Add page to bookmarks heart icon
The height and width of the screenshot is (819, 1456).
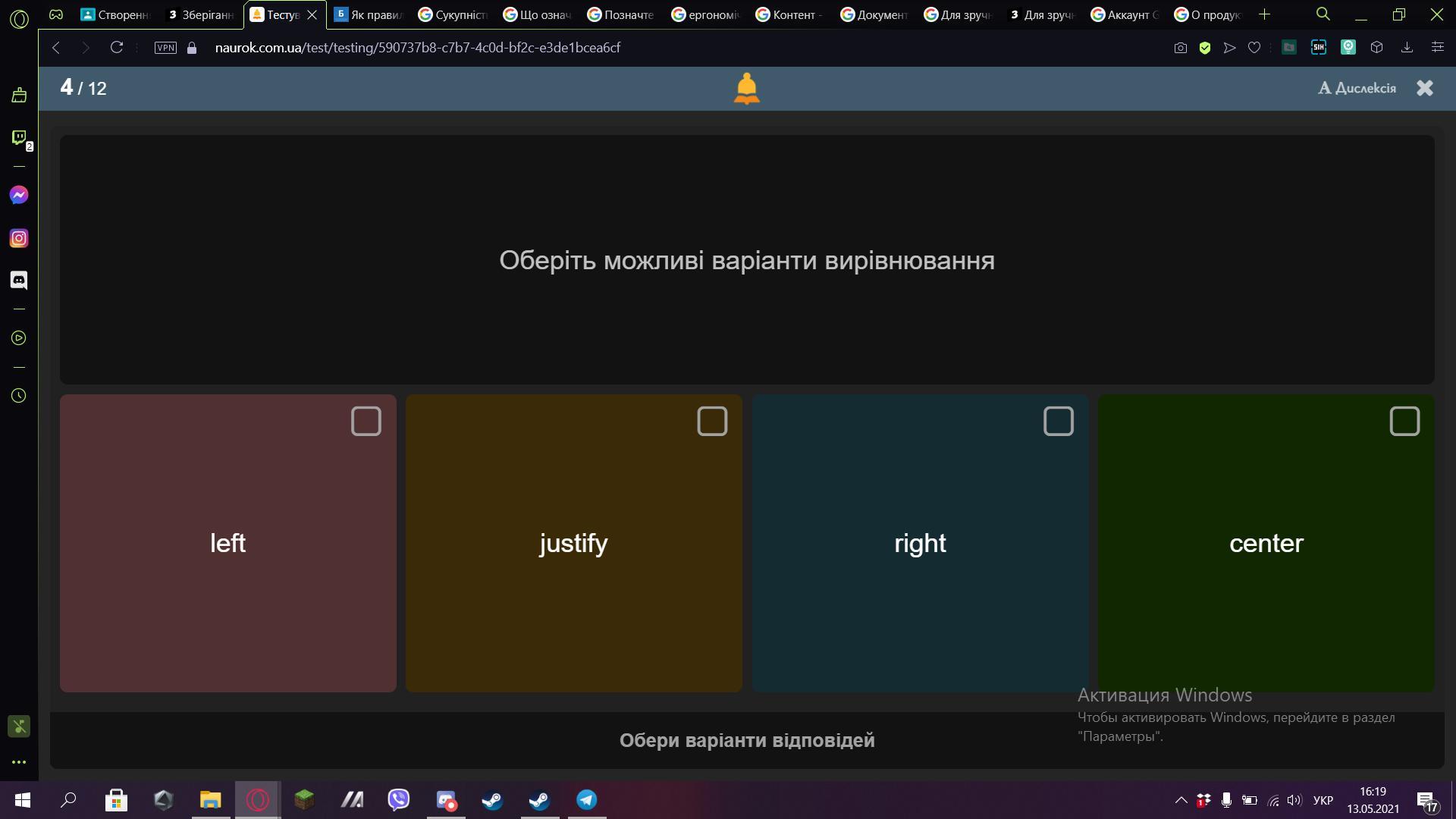click(1254, 48)
